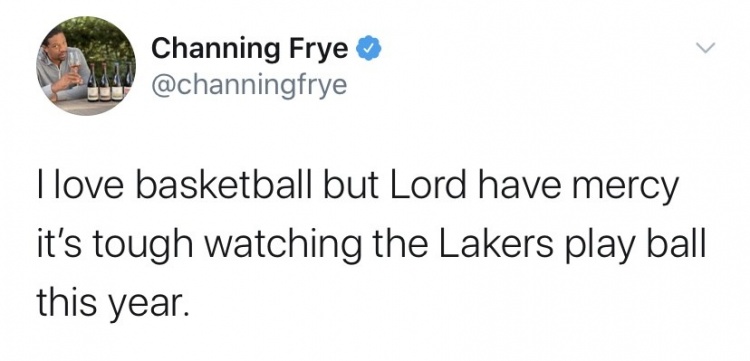Image resolution: width=750 pixels, height=361 pixels.
Task: Click the Channing Frye display name
Action: [x=250, y=50]
